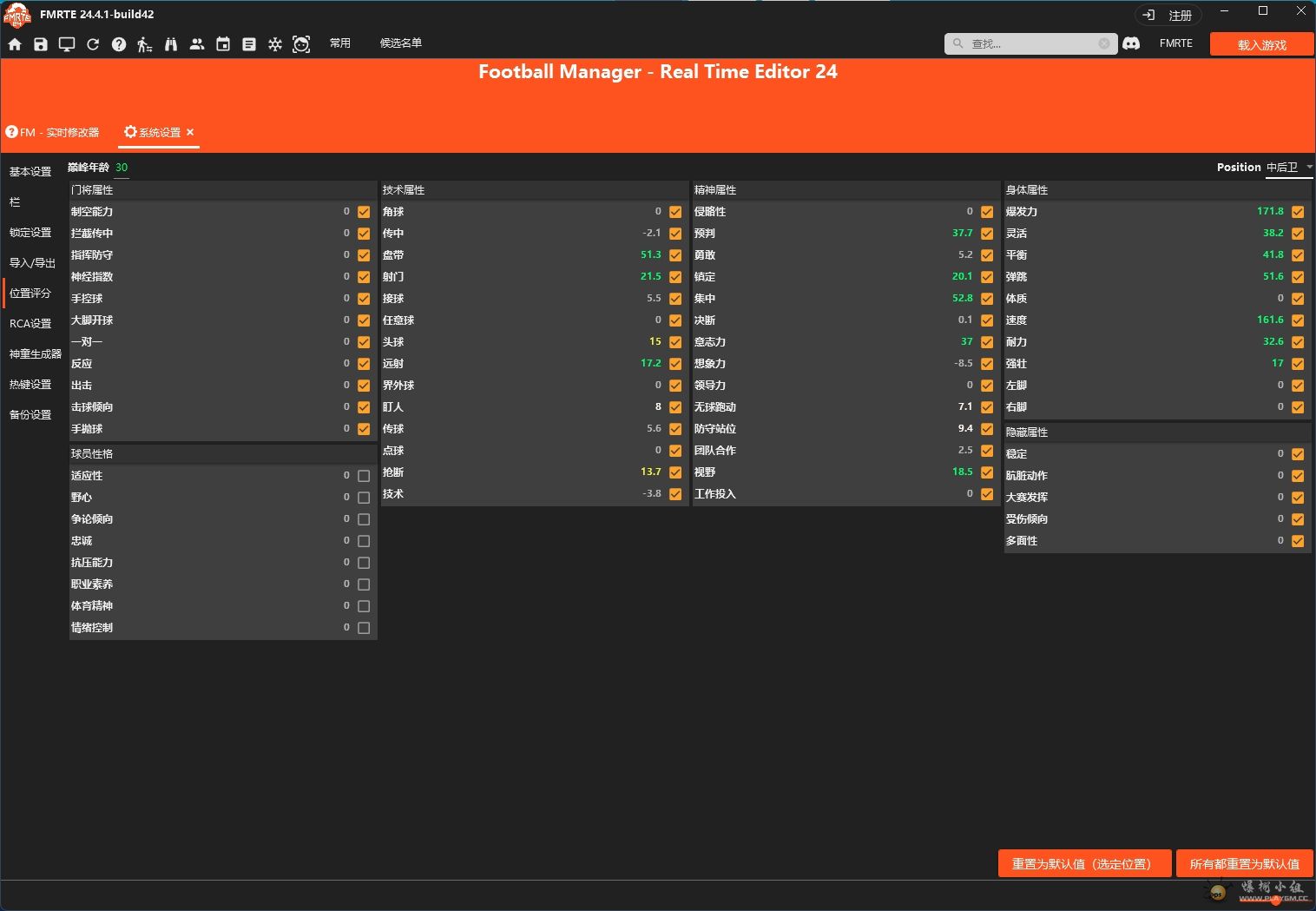Screen dimensions: 1316x911
Task: Uncheck the 速度 checkbox
Action: click(x=1298, y=320)
